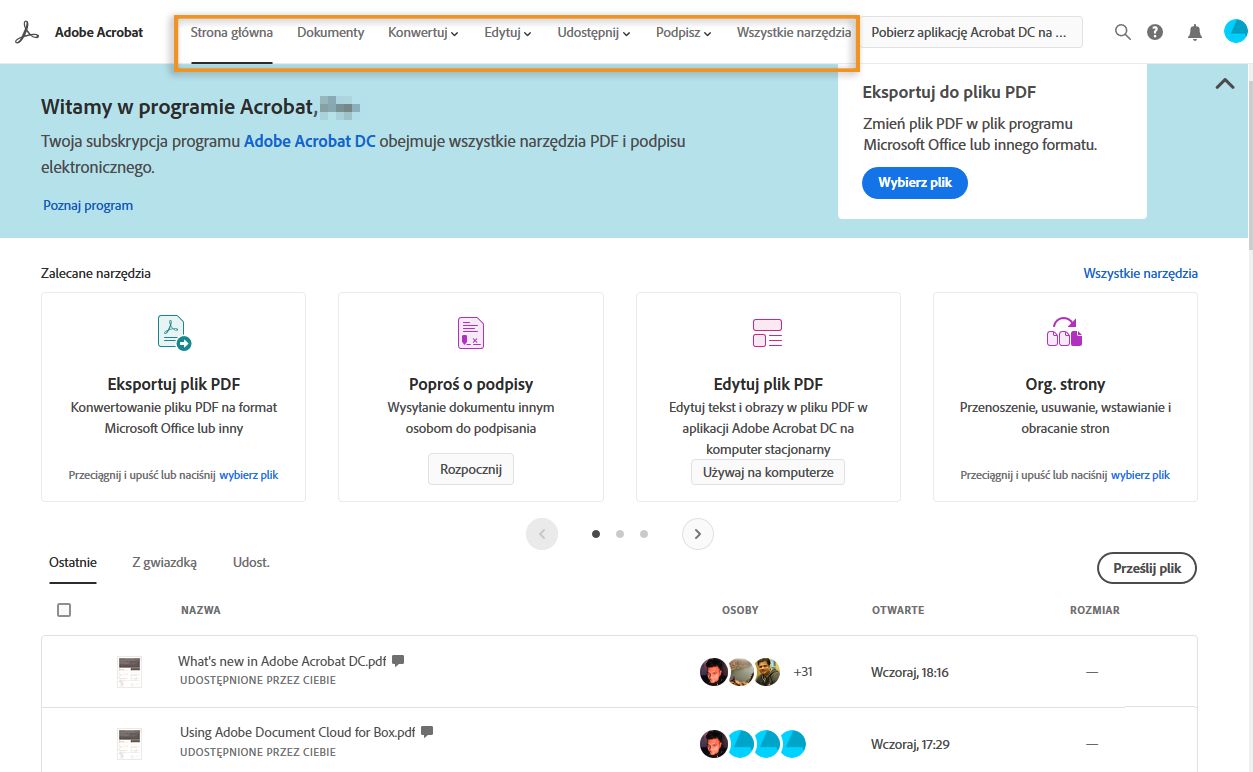
Task: Click the OSOBY column header
Action: click(740, 610)
